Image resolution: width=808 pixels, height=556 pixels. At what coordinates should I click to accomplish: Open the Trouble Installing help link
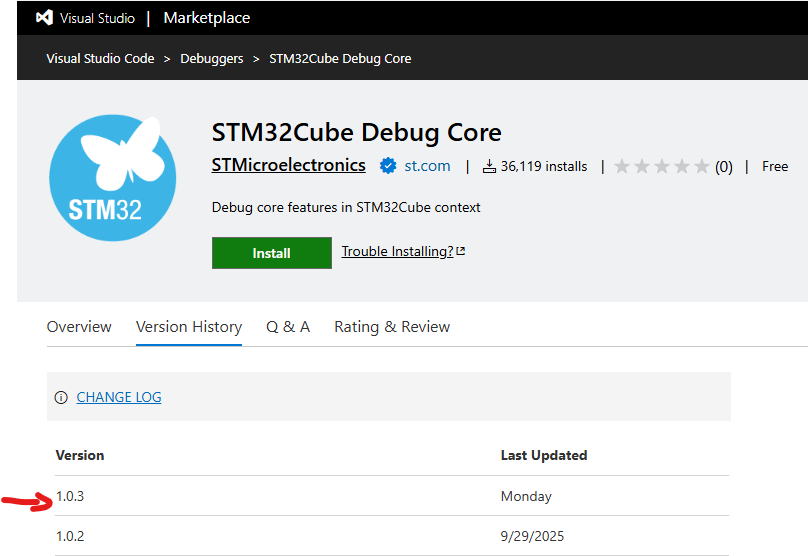point(397,251)
